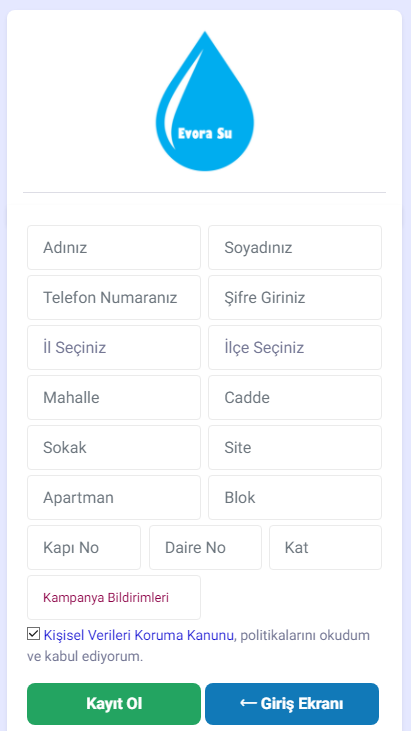
Task: Click the Daire No input field
Action: click(x=206, y=547)
